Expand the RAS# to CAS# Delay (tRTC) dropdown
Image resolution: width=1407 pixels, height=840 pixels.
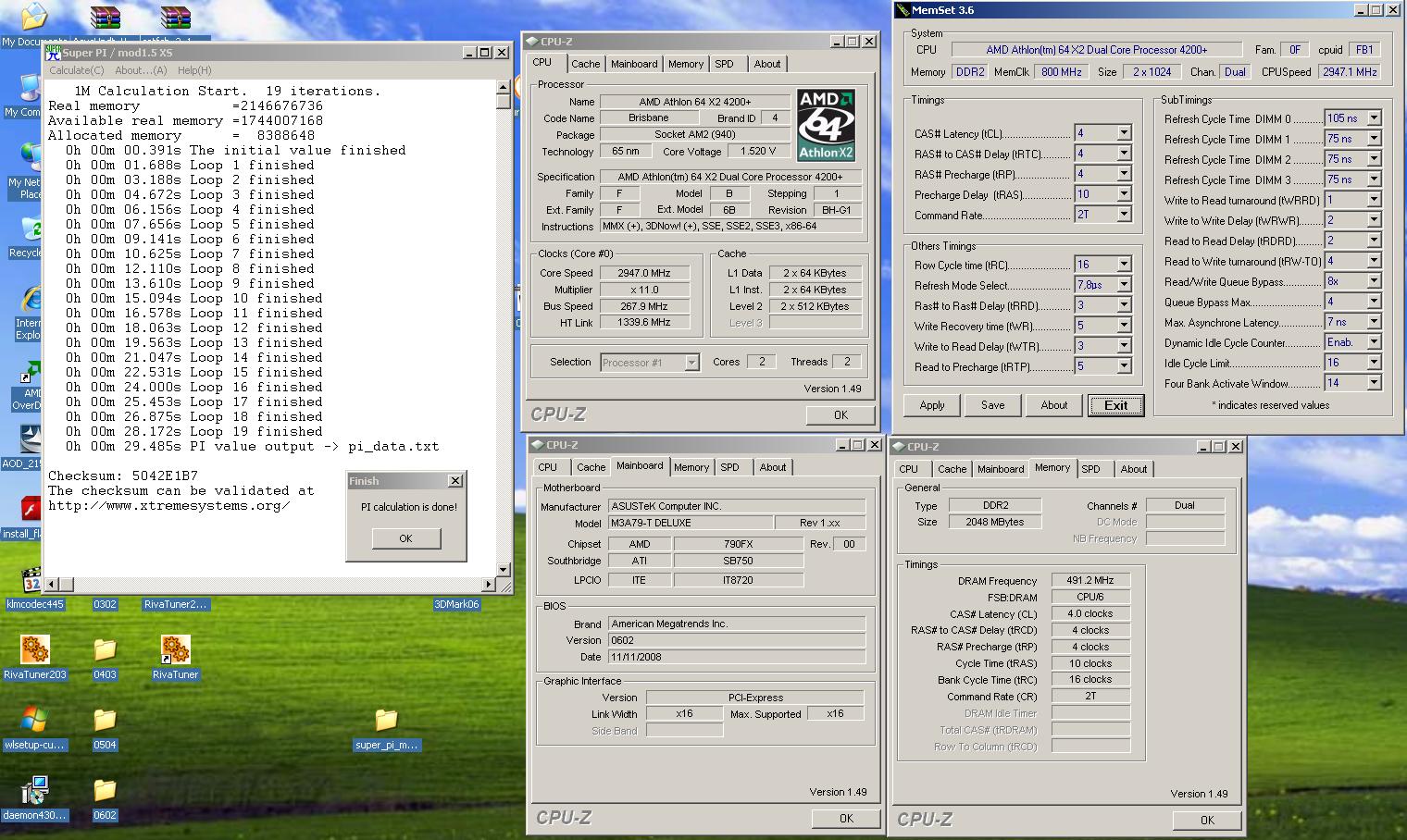point(1124,154)
